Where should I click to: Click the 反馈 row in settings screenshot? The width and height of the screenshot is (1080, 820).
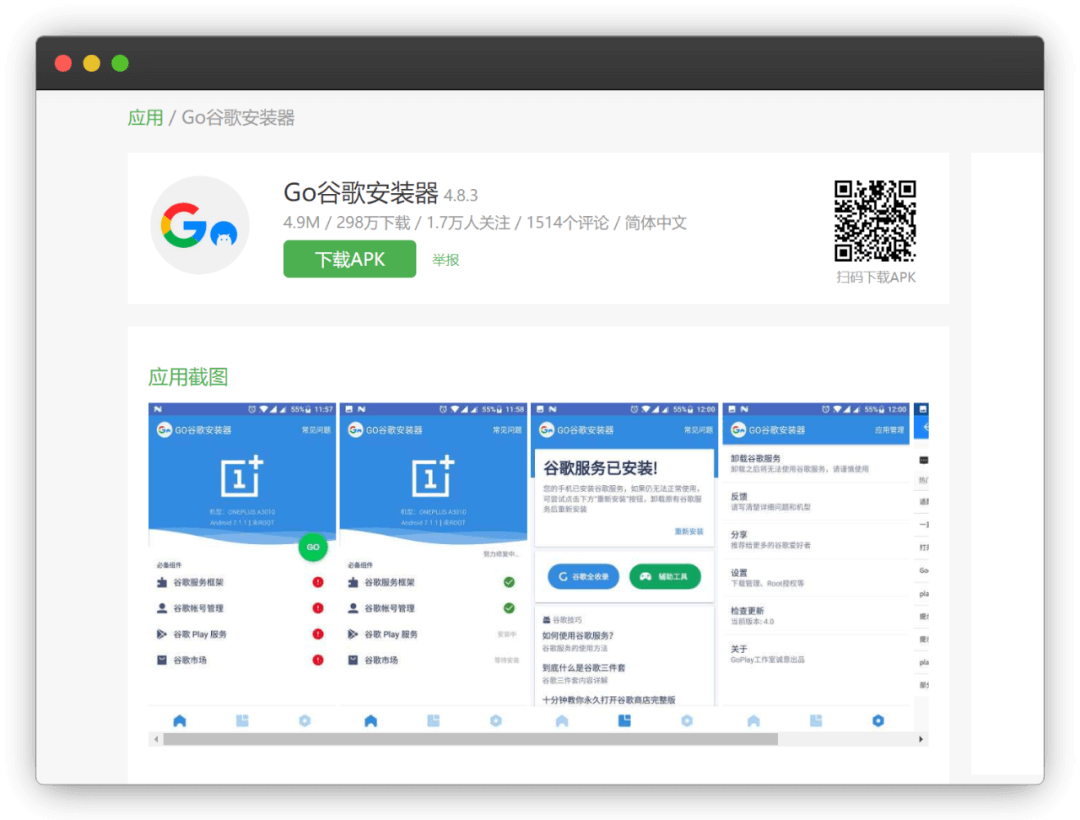[816, 501]
